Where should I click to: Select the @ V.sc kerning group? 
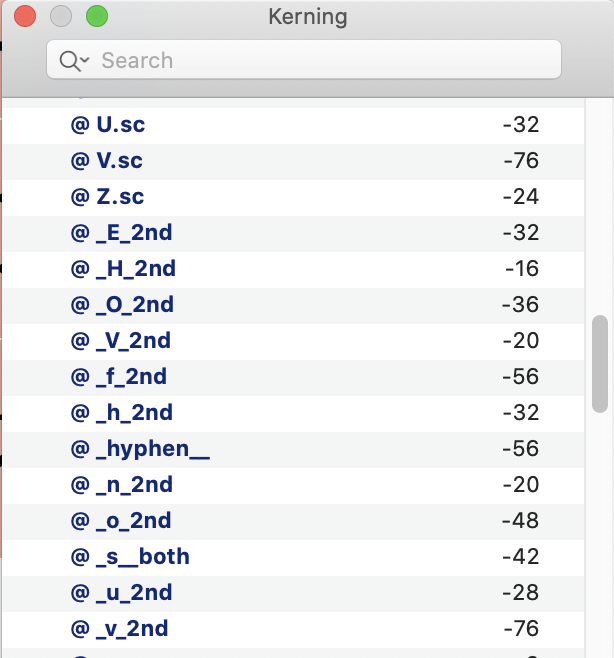(x=293, y=162)
